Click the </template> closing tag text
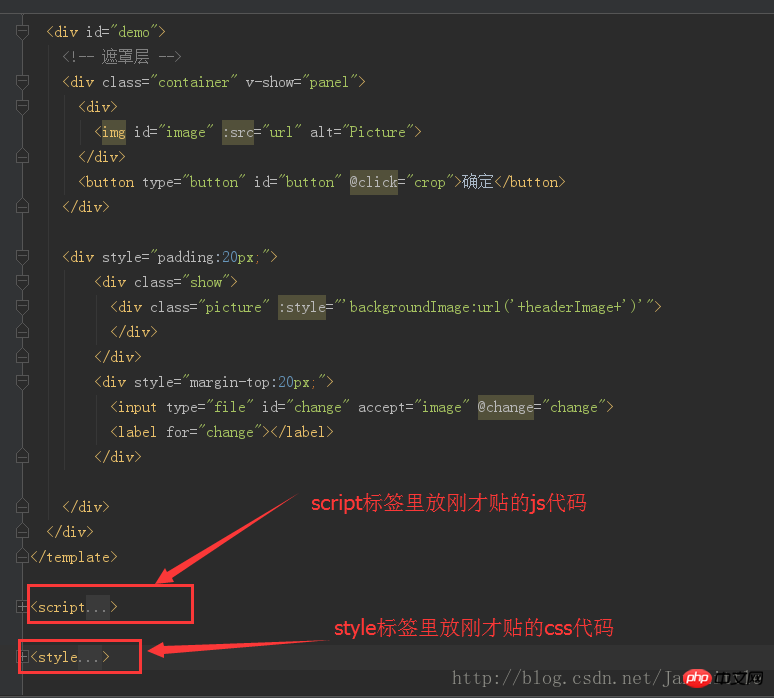The height and width of the screenshot is (698, 774). [x=74, y=557]
